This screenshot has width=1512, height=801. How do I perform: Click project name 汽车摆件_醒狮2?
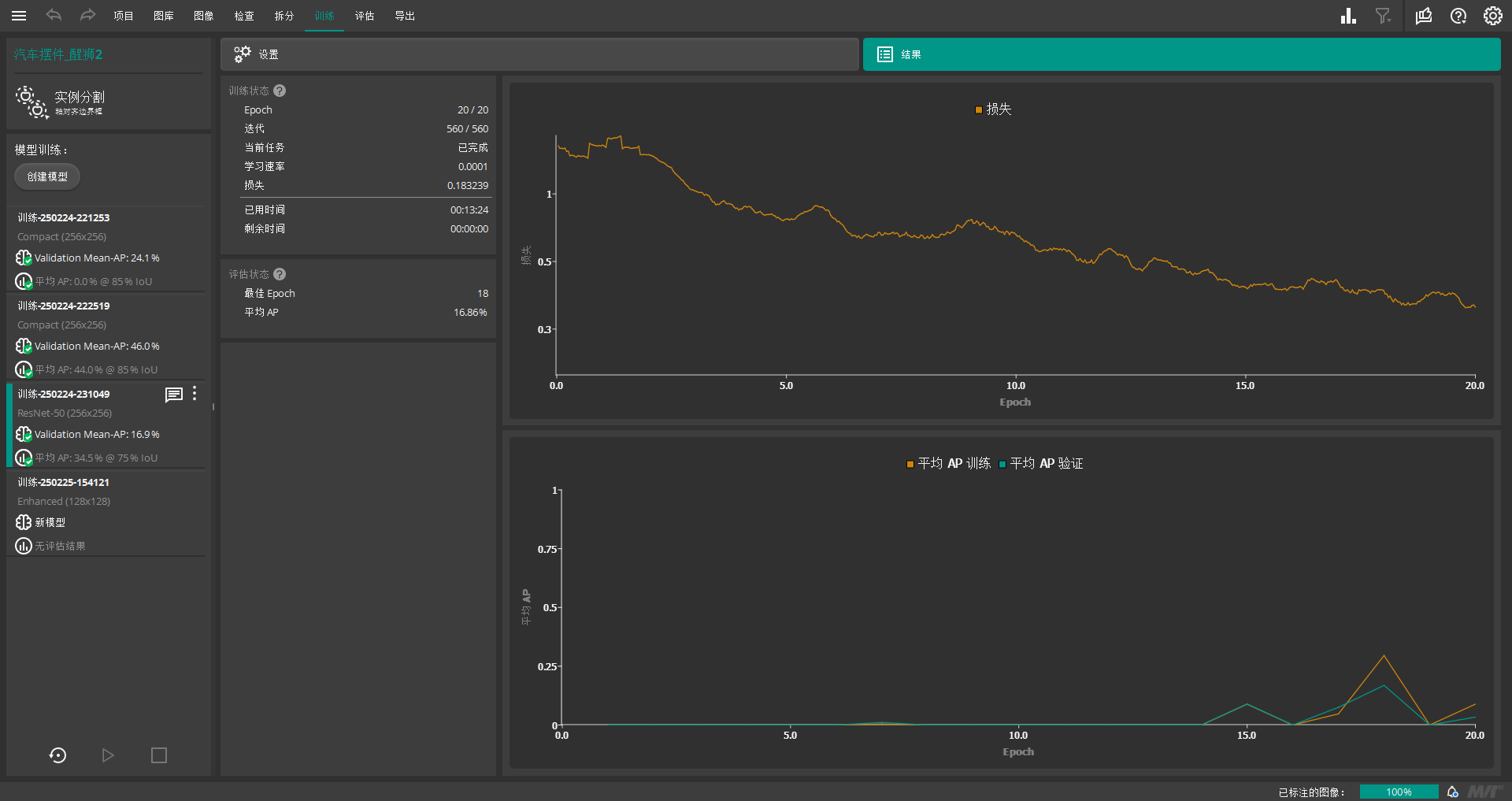coord(58,54)
